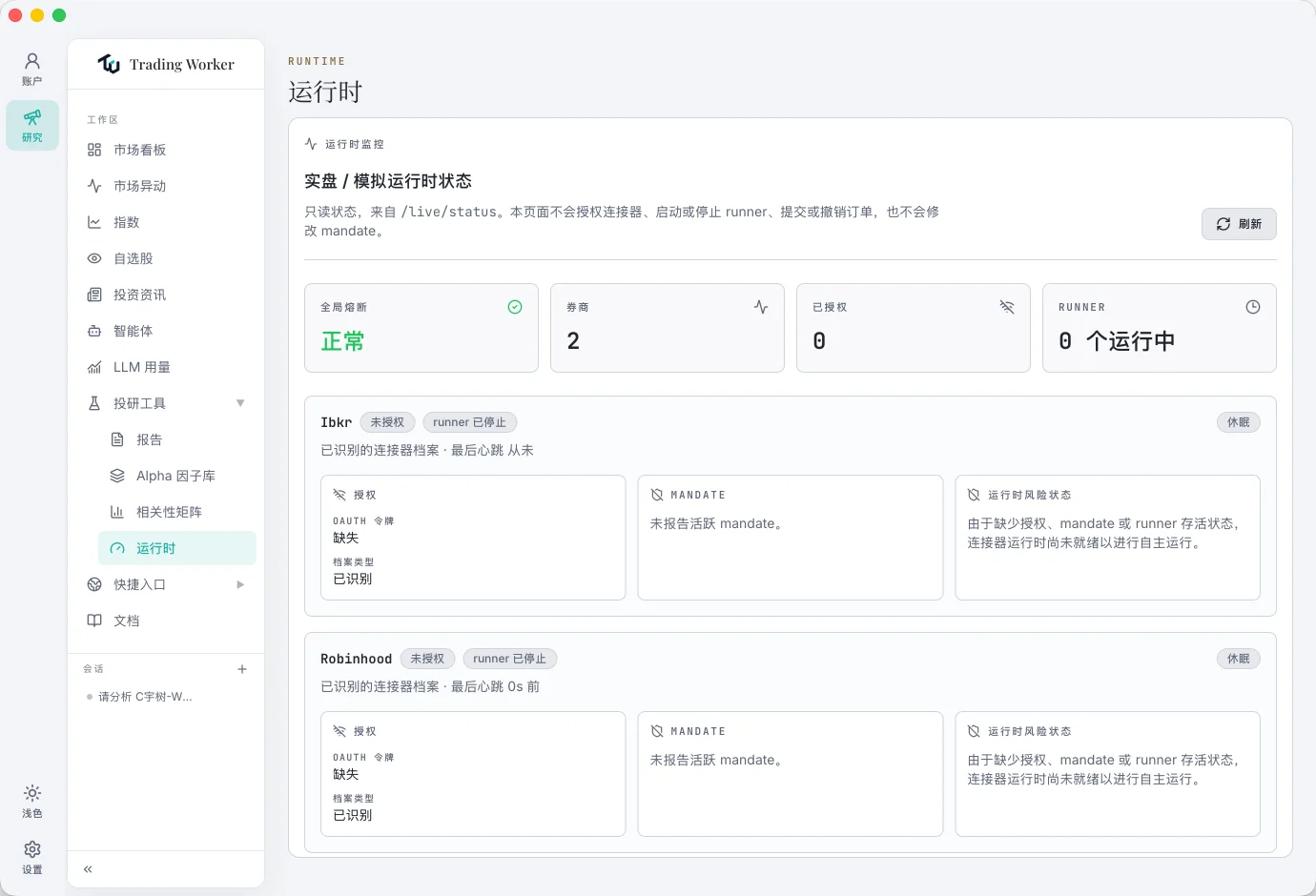The height and width of the screenshot is (896, 1316).
Task: Open the 投资资讯 menu item
Action: (166, 295)
